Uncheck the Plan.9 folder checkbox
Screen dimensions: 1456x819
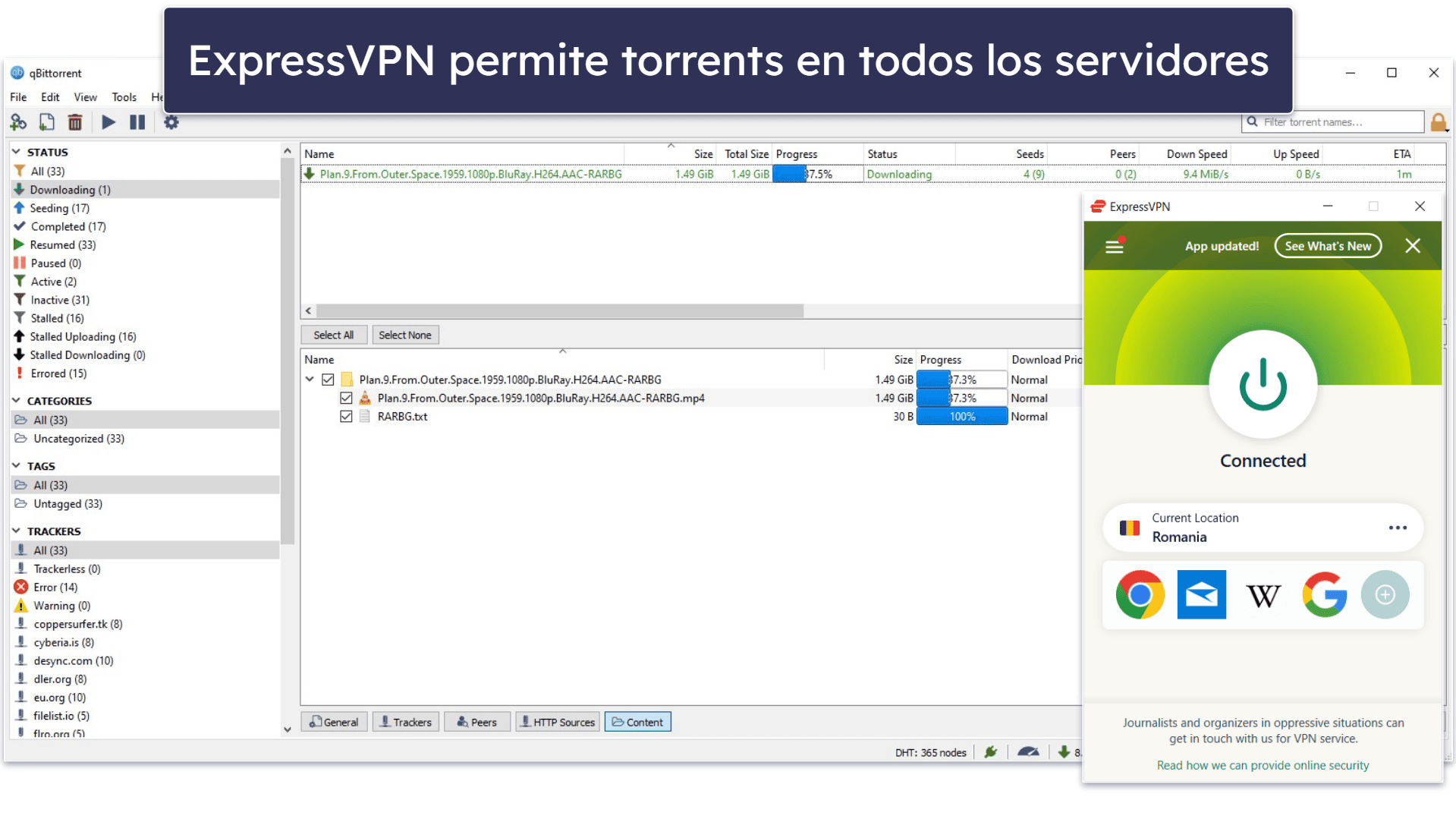(328, 380)
